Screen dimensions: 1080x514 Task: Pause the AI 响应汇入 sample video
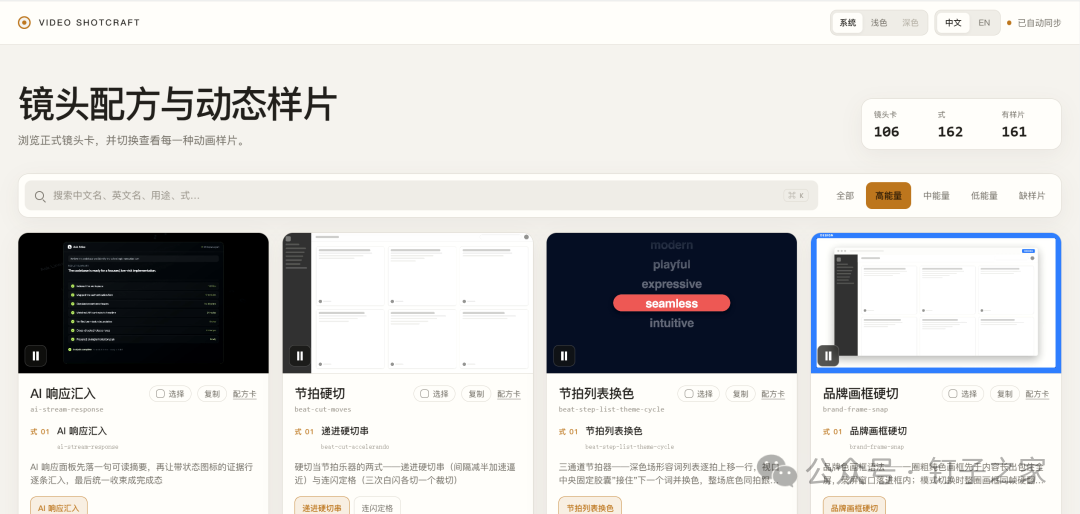coord(36,356)
